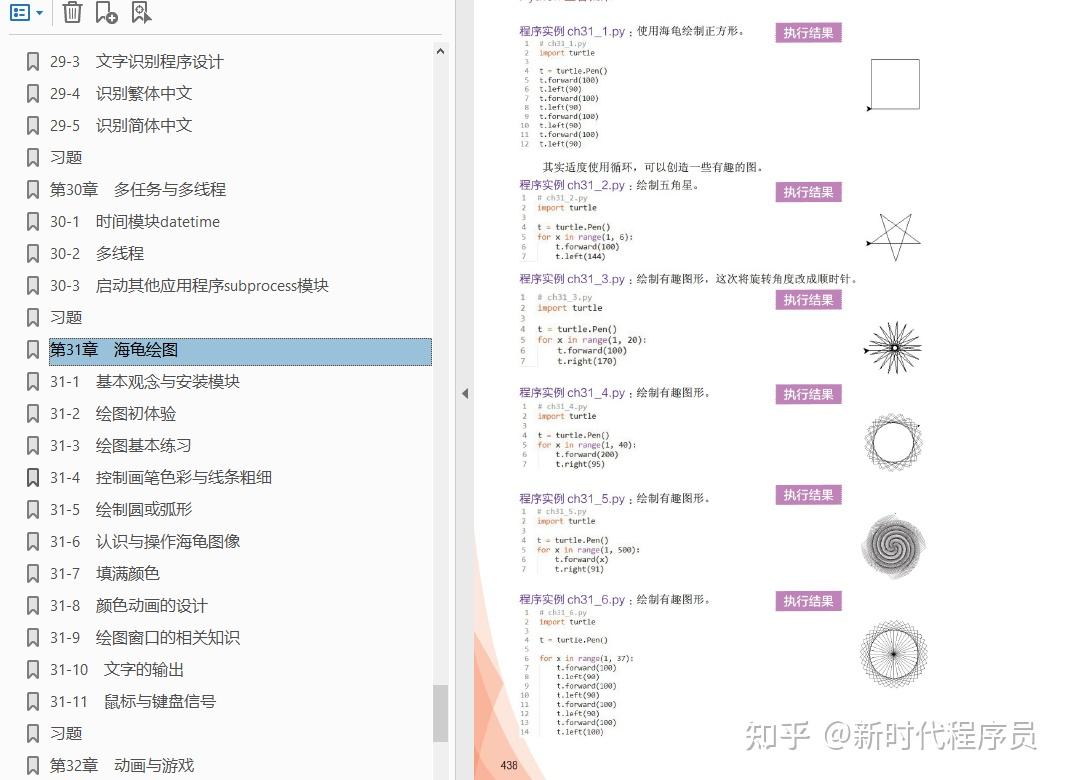Click bookmark icon beside 30-3 subprocess模块

click(x=33, y=285)
